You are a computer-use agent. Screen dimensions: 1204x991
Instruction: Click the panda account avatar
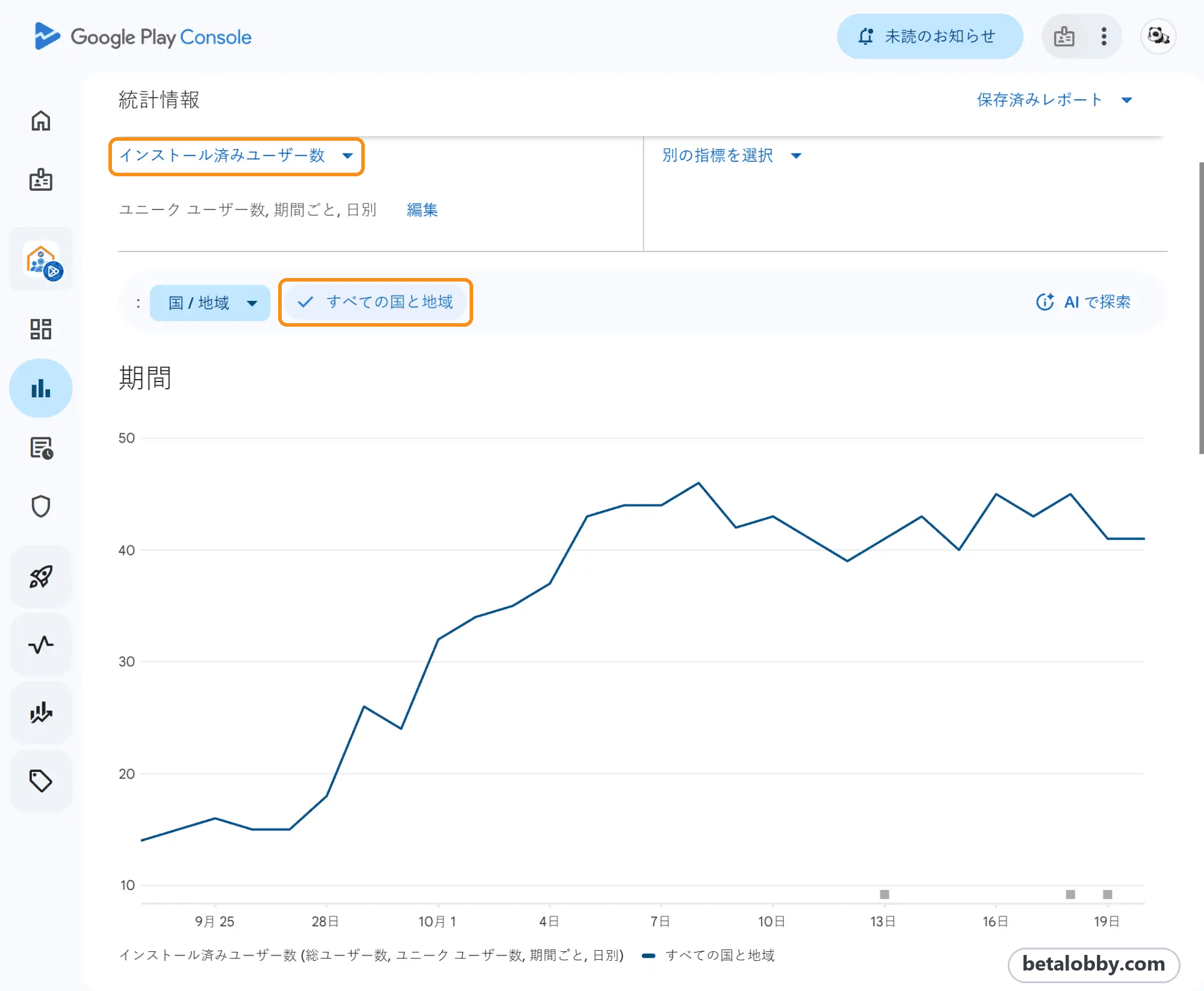[1158, 37]
